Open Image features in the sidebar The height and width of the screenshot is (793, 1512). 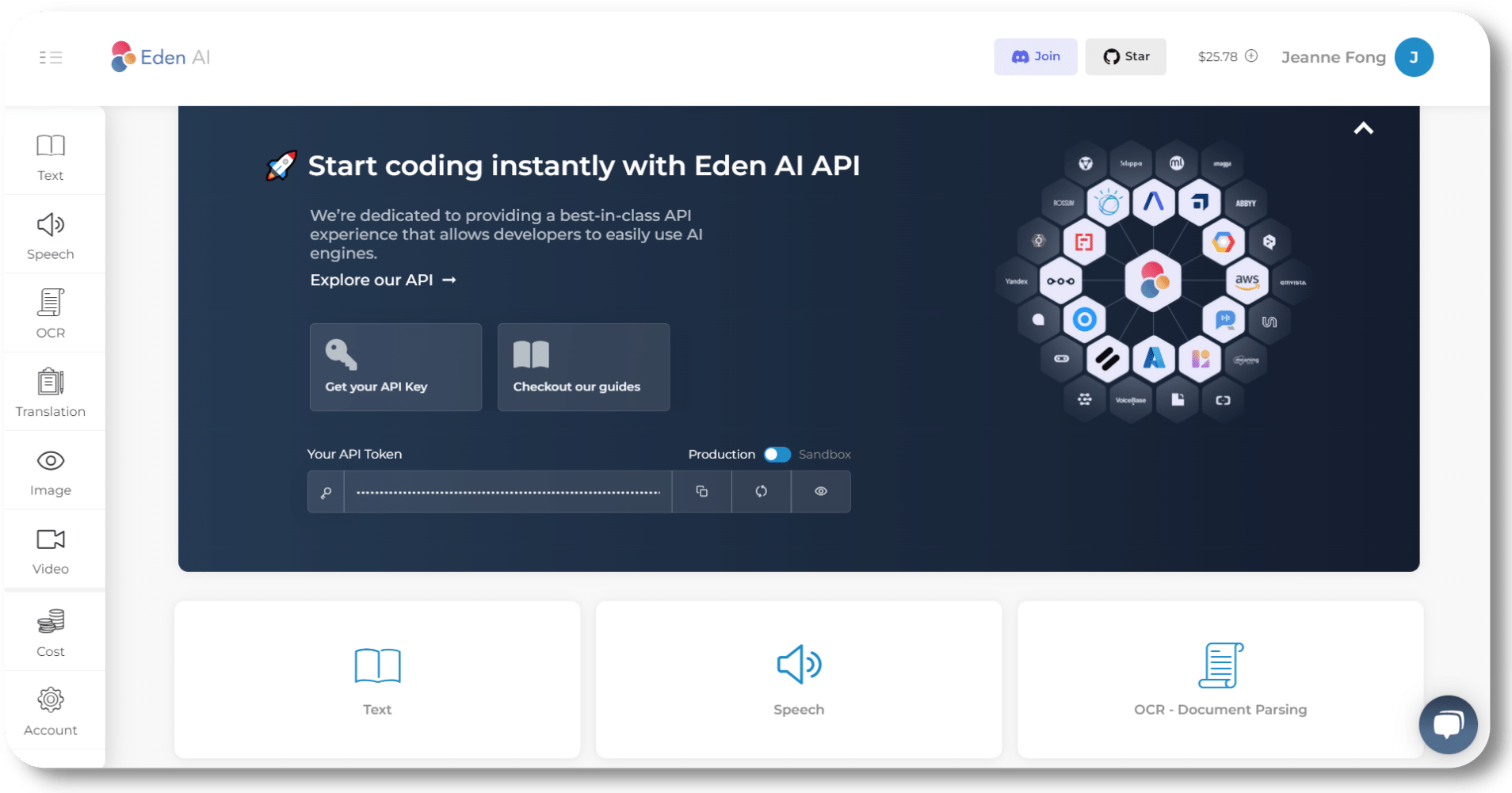51,471
